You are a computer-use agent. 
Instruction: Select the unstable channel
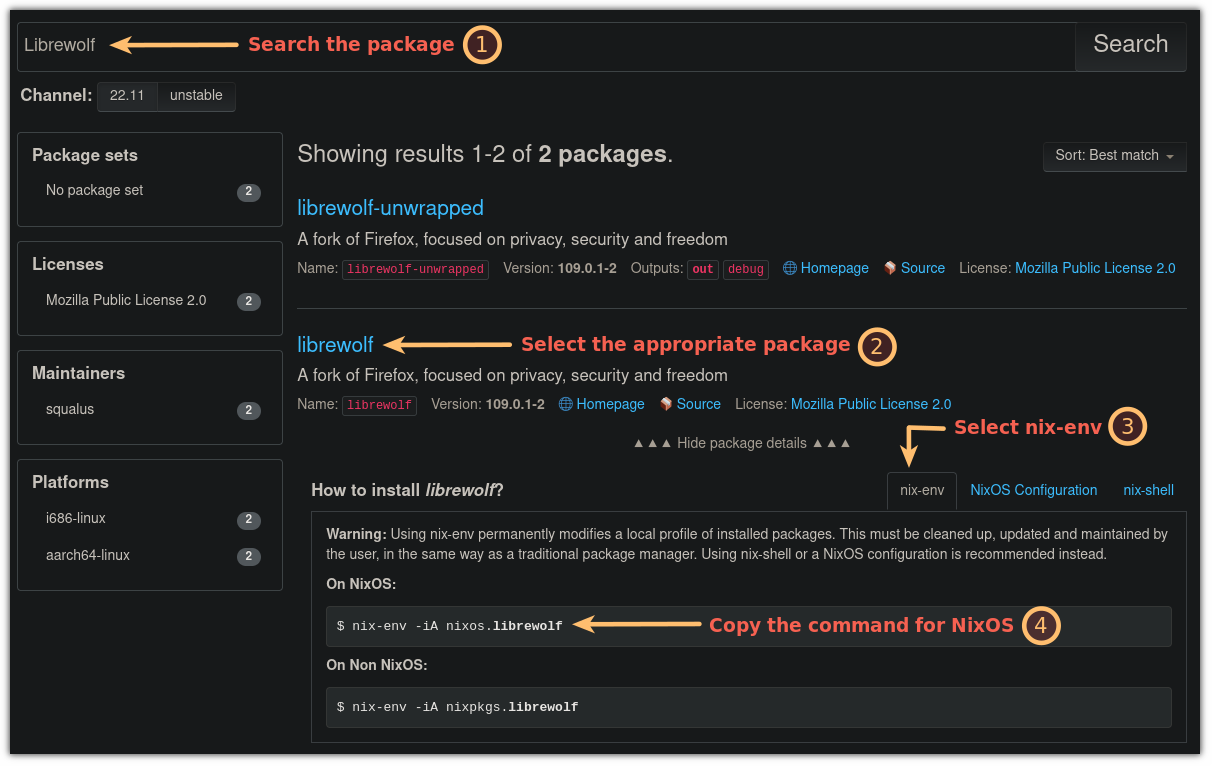196,95
